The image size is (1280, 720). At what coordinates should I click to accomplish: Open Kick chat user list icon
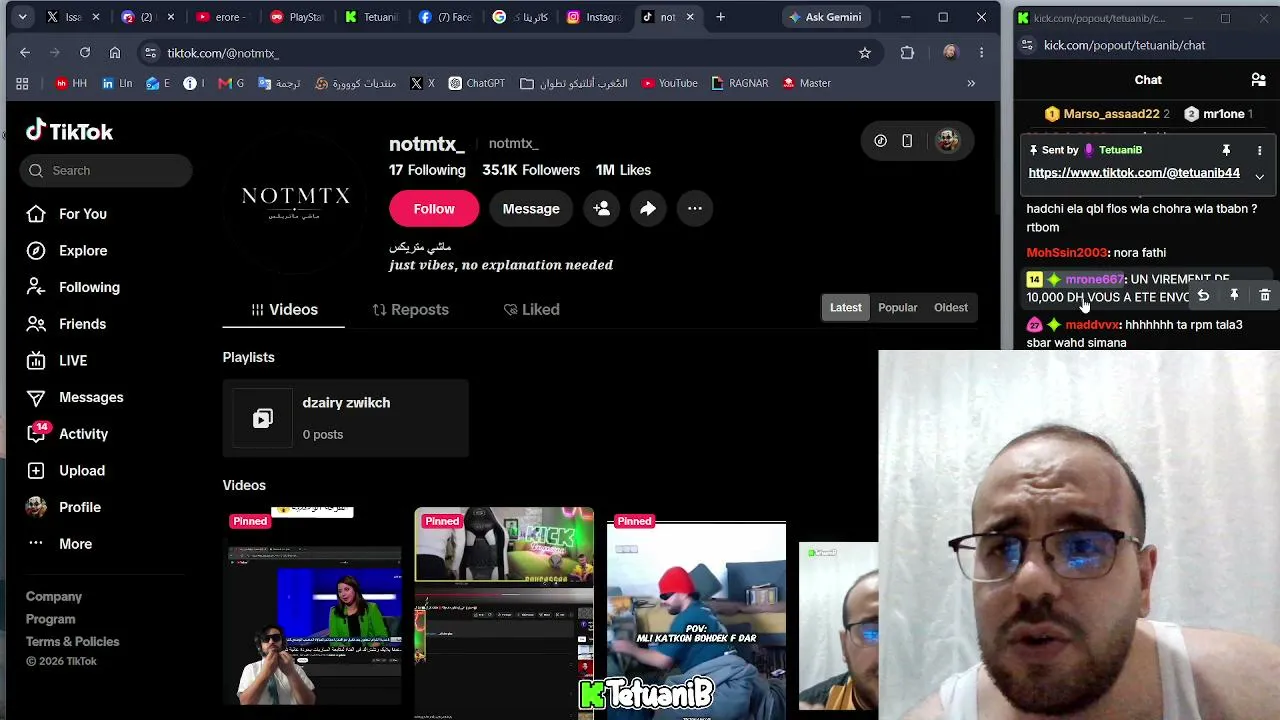[x=1259, y=80]
